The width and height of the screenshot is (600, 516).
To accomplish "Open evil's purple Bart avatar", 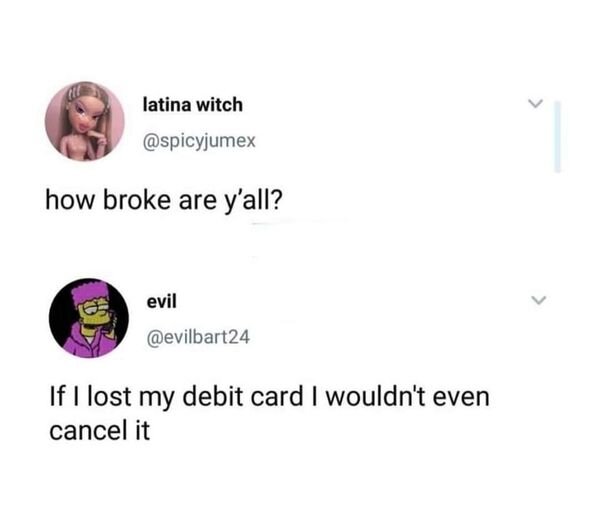I will (89, 318).
